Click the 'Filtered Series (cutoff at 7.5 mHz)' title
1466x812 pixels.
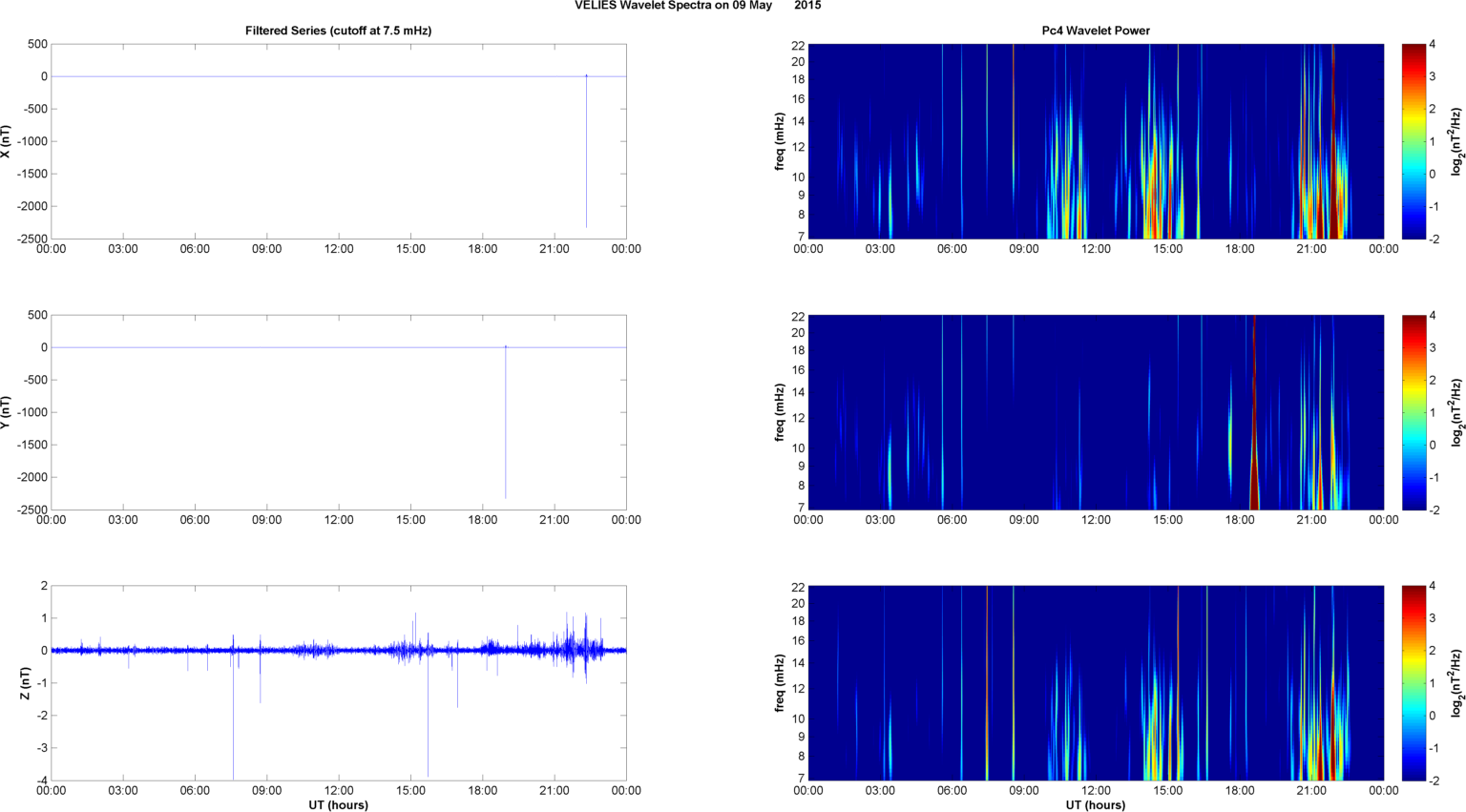click(338, 31)
